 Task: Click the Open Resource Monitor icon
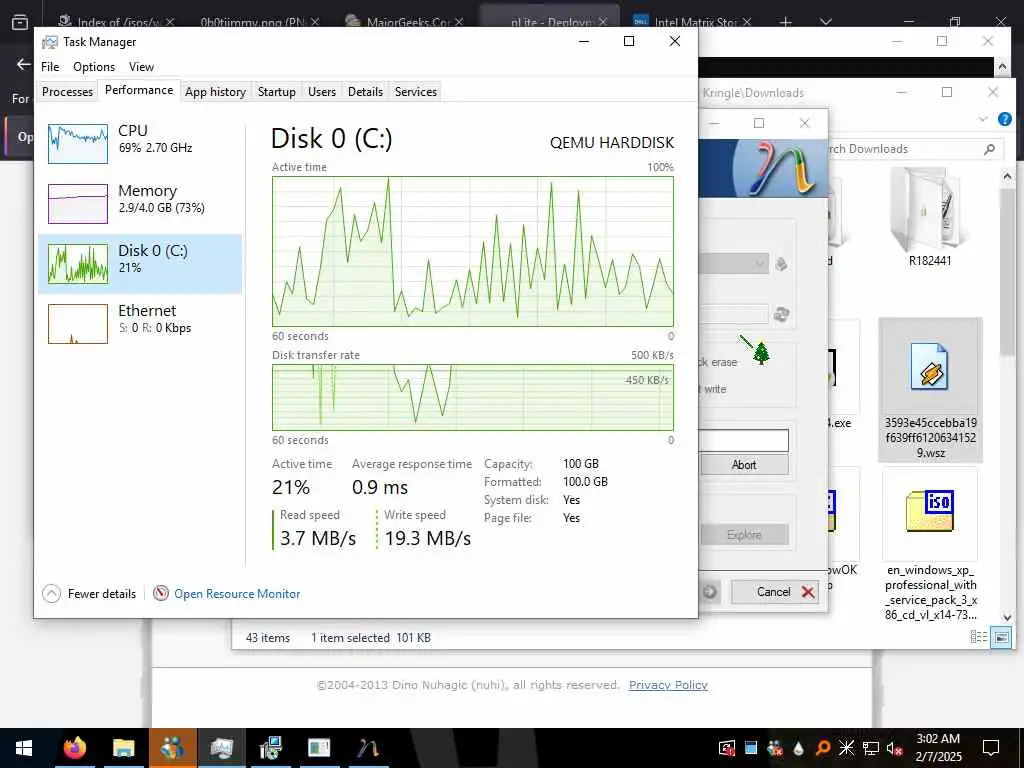pos(161,593)
